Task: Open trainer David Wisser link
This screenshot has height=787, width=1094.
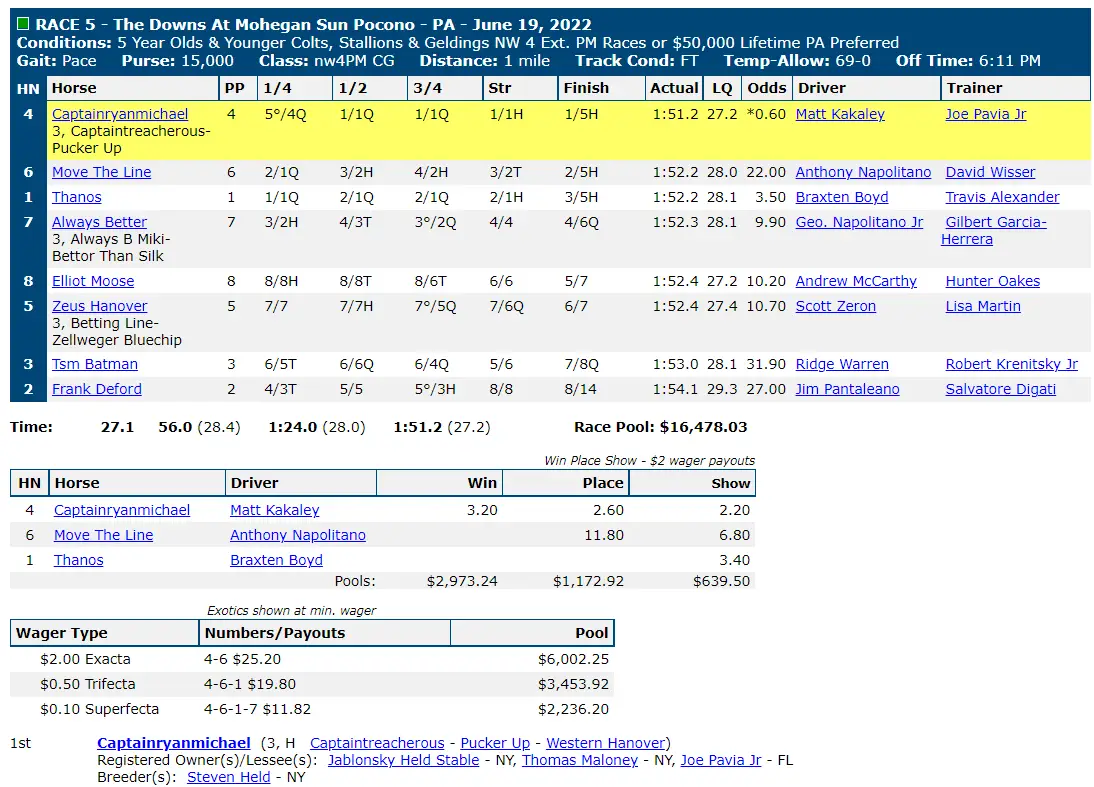Action: click(990, 172)
